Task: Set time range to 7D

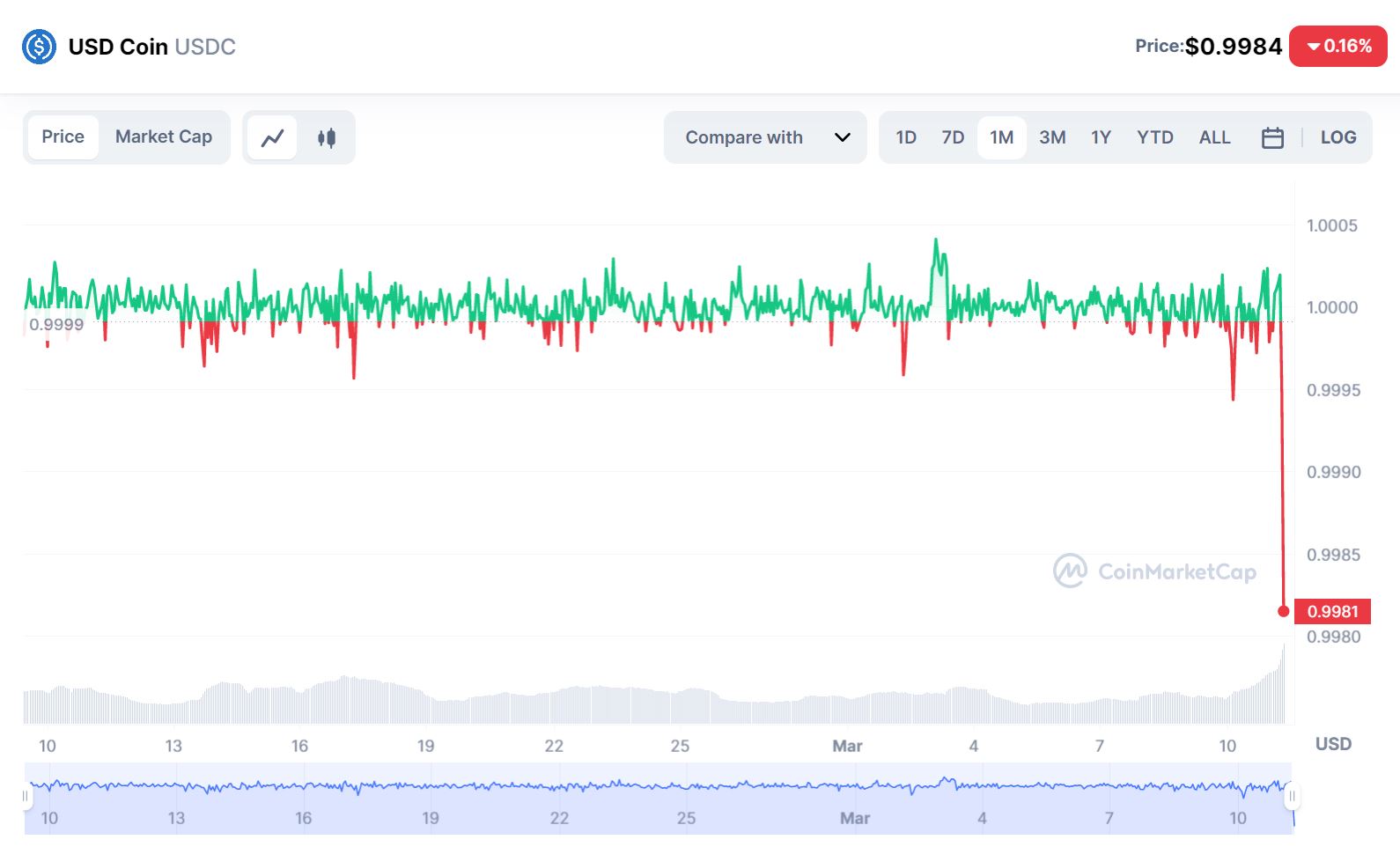Action: [953, 137]
